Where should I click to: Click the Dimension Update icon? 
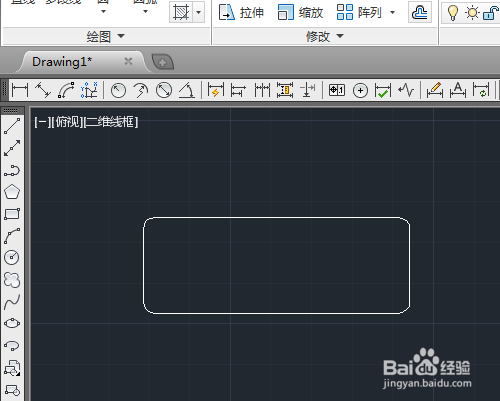click(x=481, y=90)
